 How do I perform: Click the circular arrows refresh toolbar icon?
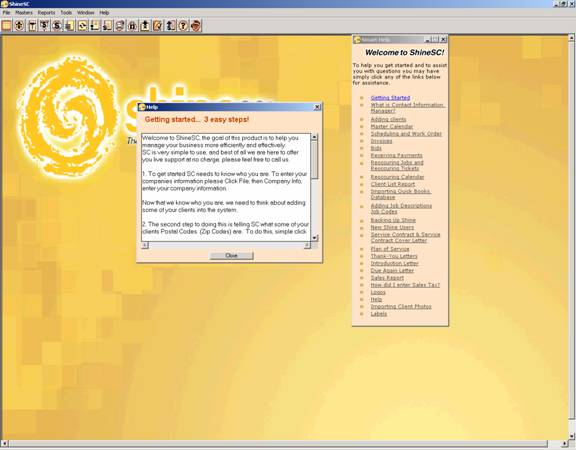[x=82, y=26]
